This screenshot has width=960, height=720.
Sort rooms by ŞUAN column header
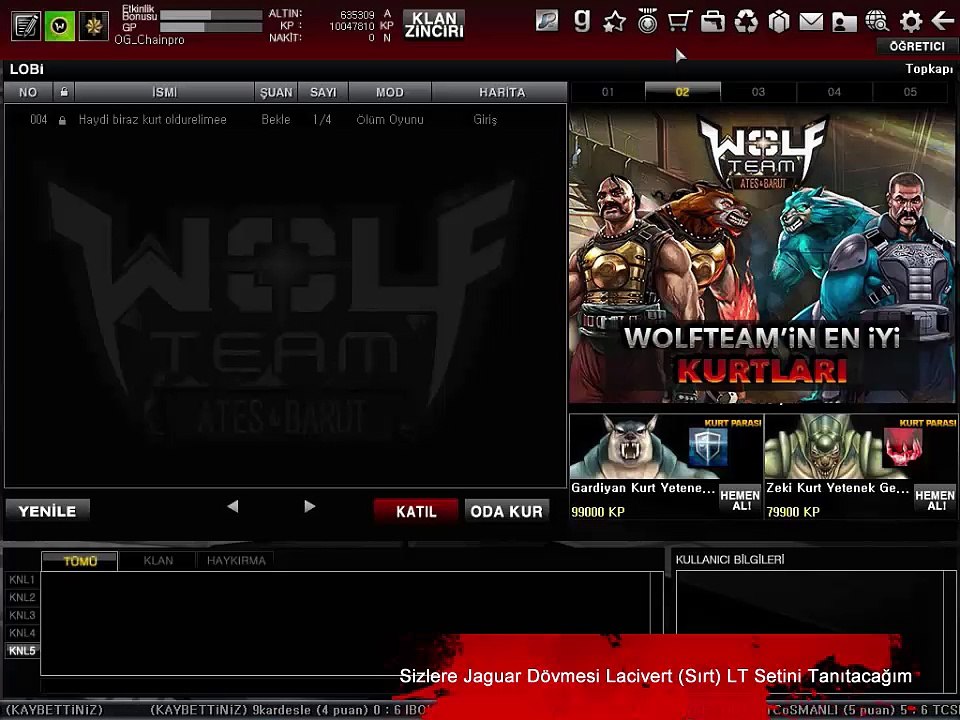[x=276, y=92]
